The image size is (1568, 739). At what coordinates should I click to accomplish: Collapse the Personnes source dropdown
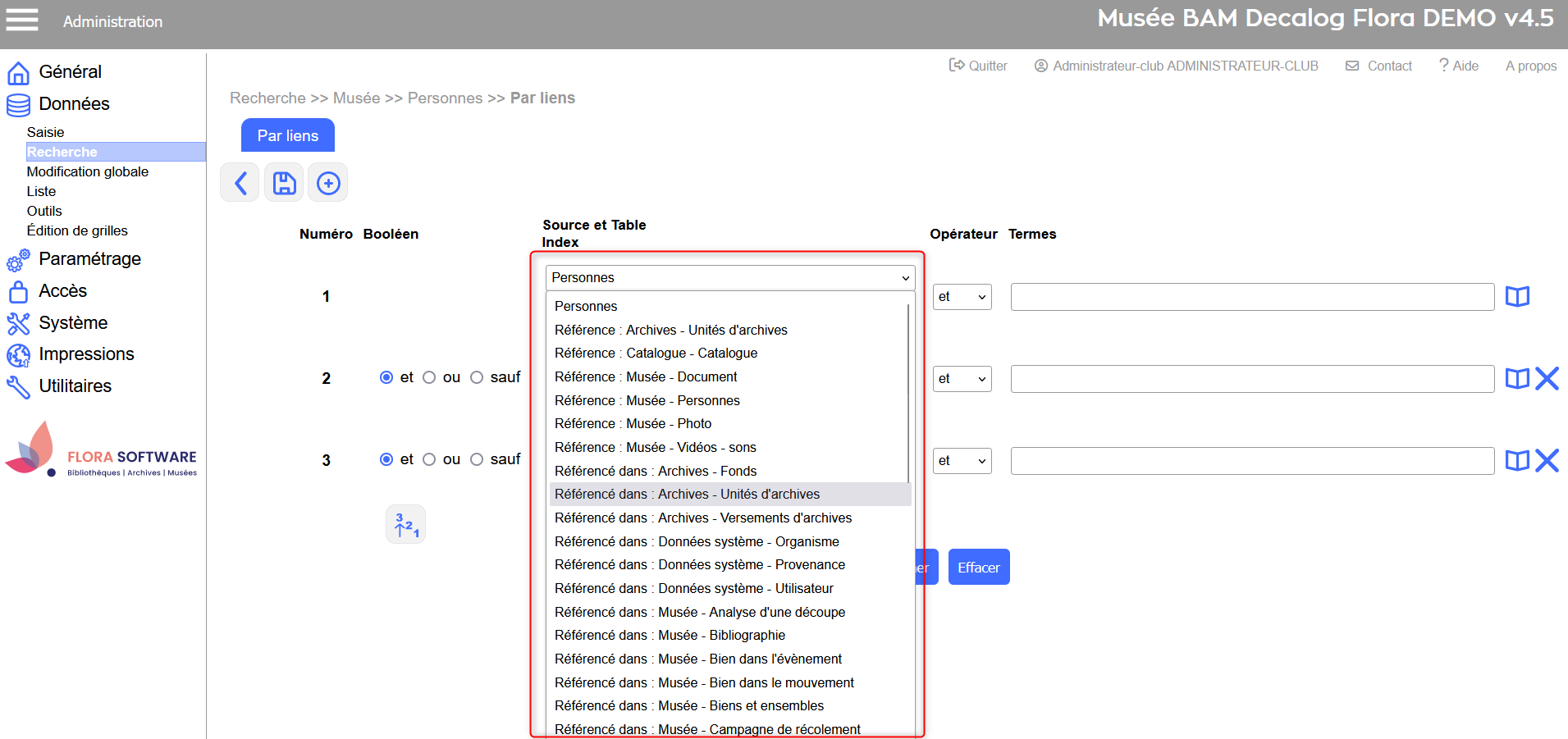(x=730, y=277)
